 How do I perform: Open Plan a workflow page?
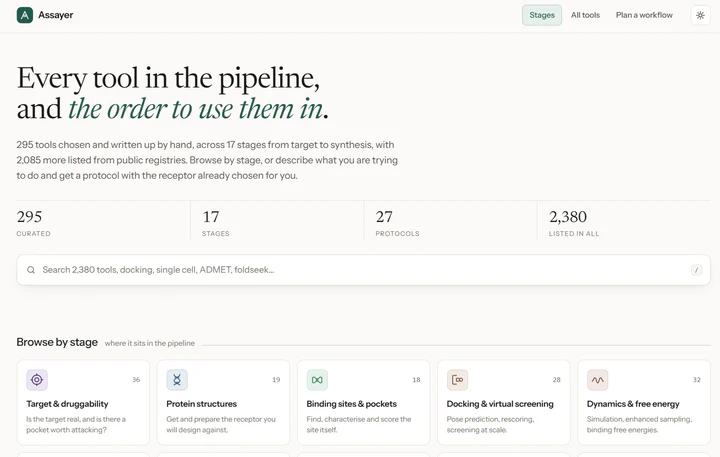click(644, 15)
